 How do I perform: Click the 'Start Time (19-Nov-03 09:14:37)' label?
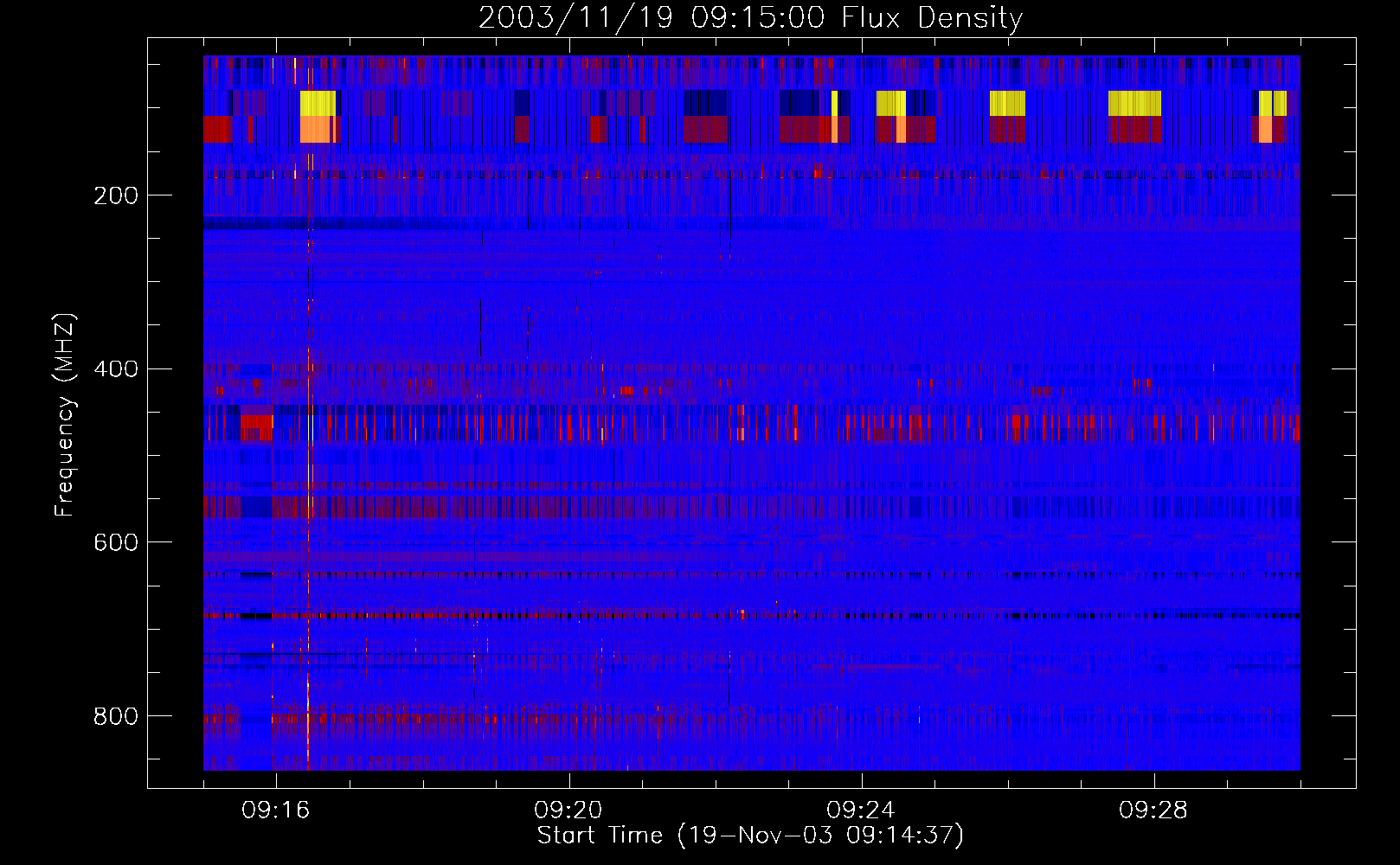[x=750, y=836]
